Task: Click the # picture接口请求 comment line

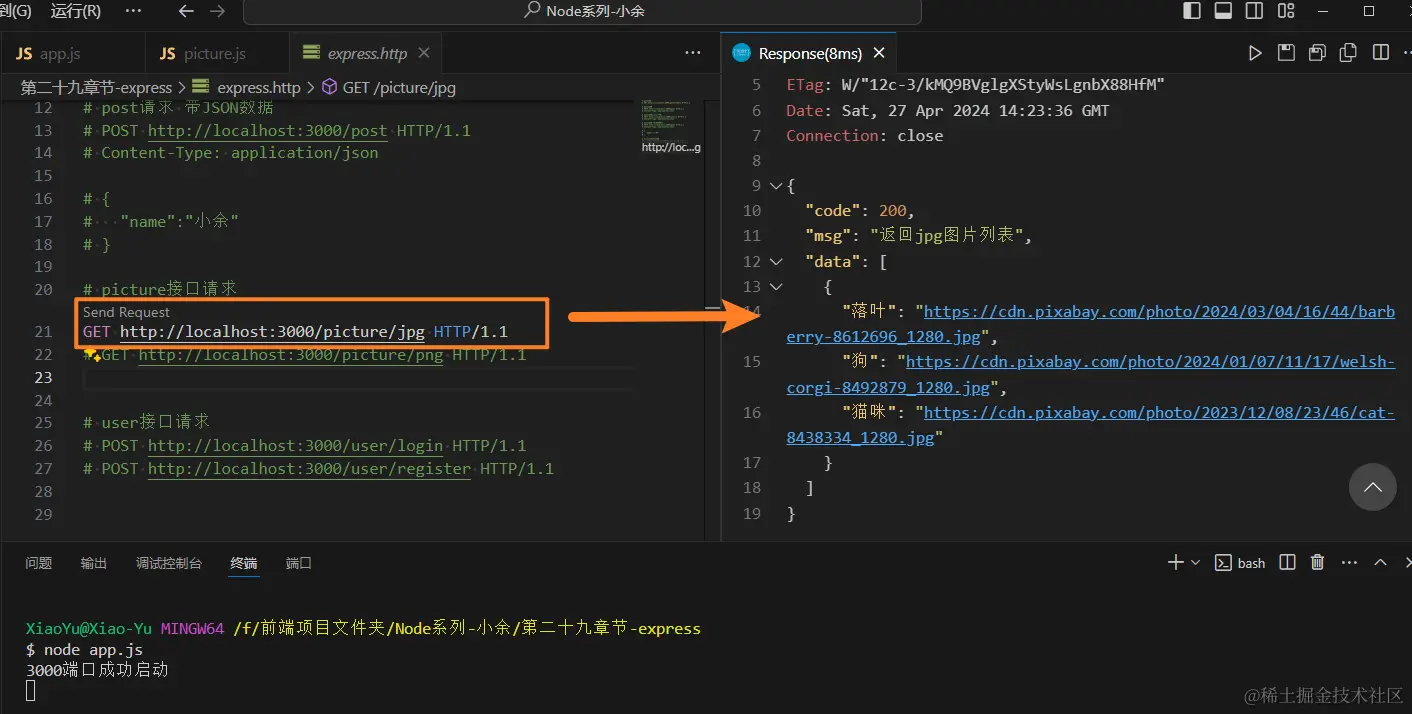Action: point(160,289)
